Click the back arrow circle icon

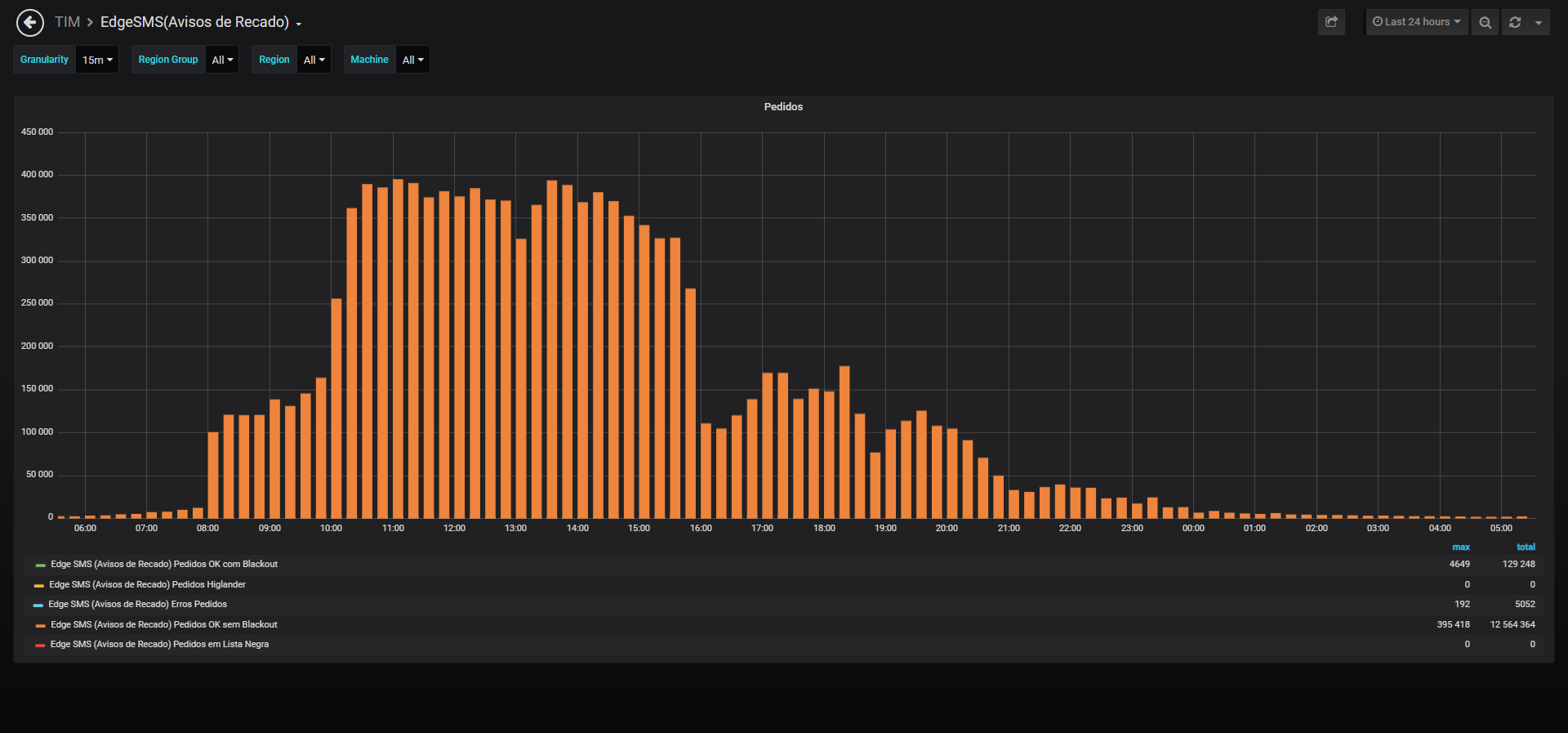pos(30,23)
